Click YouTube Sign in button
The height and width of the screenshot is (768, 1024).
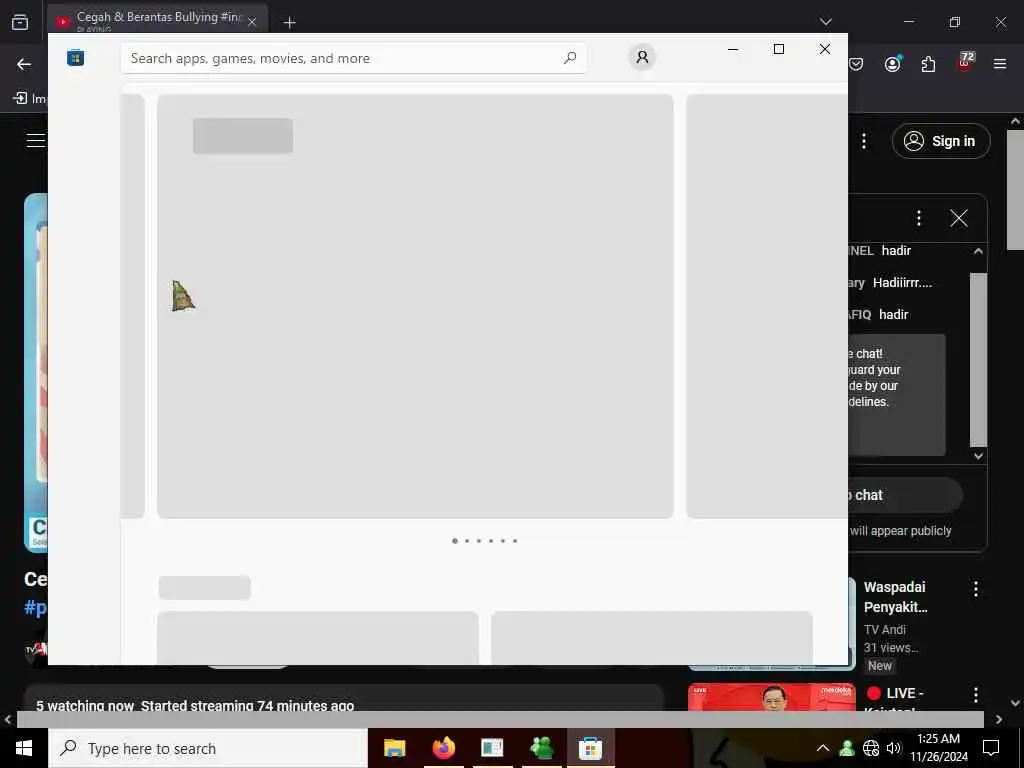[x=941, y=141]
